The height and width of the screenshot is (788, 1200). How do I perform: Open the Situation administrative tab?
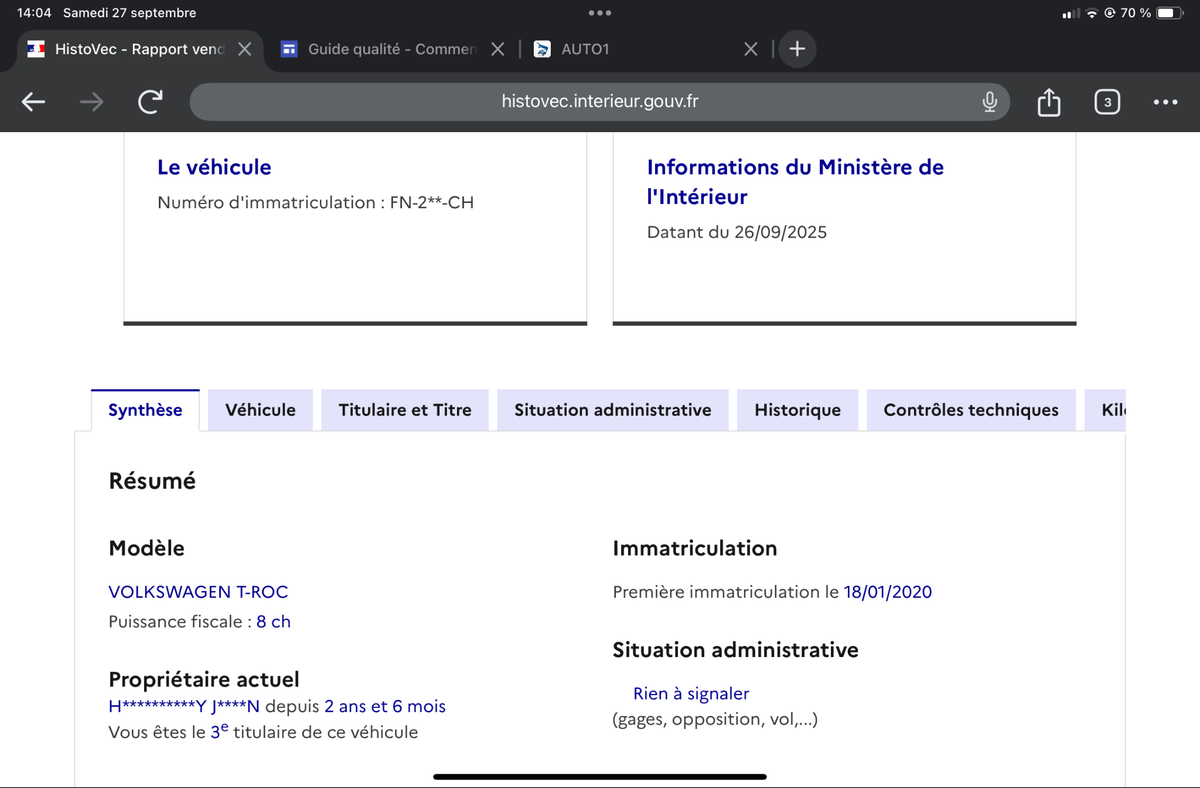pos(612,410)
